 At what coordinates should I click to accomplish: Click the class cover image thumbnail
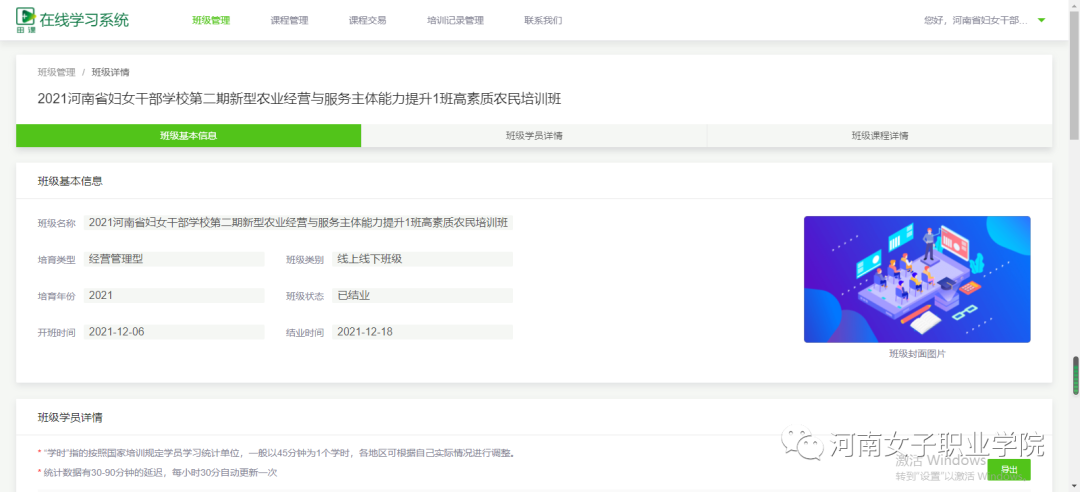917,279
